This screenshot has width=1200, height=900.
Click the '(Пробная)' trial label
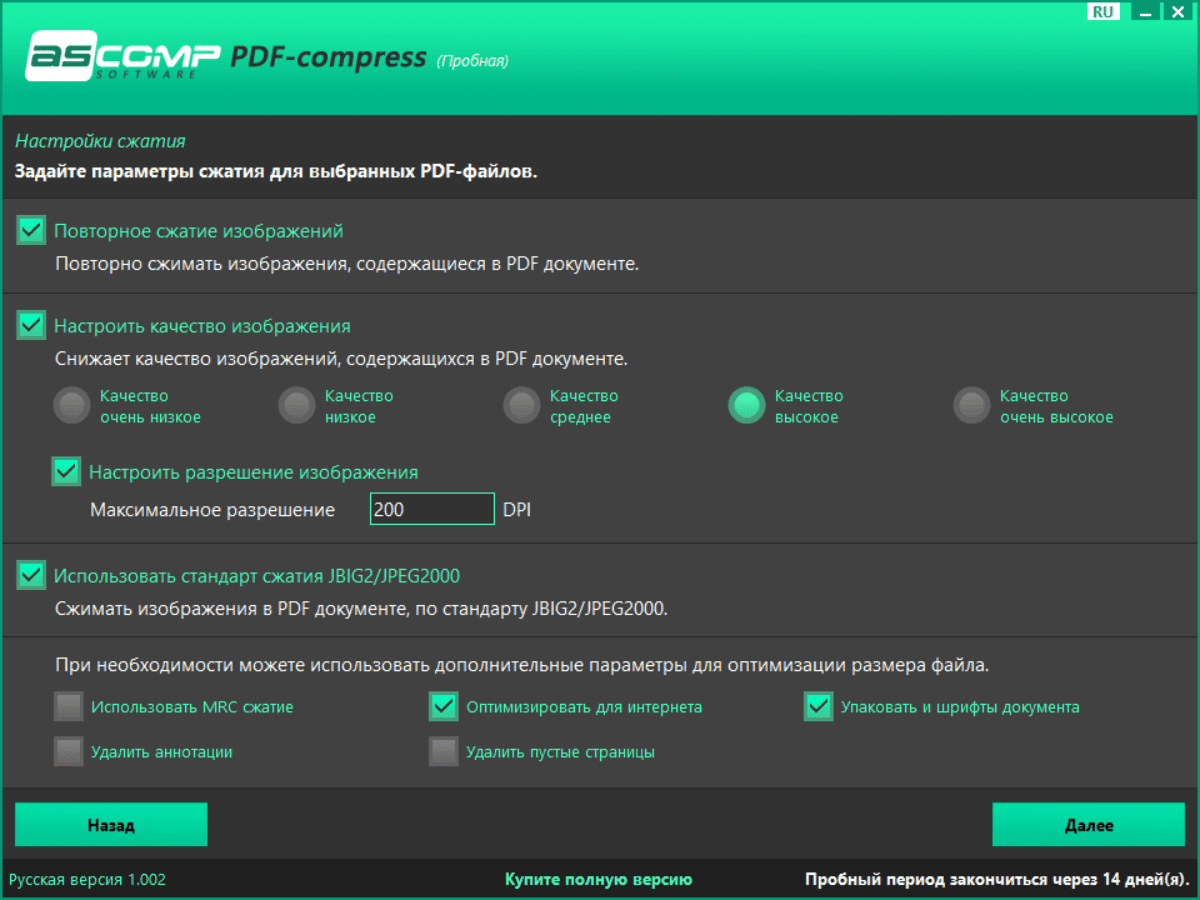click(x=472, y=61)
